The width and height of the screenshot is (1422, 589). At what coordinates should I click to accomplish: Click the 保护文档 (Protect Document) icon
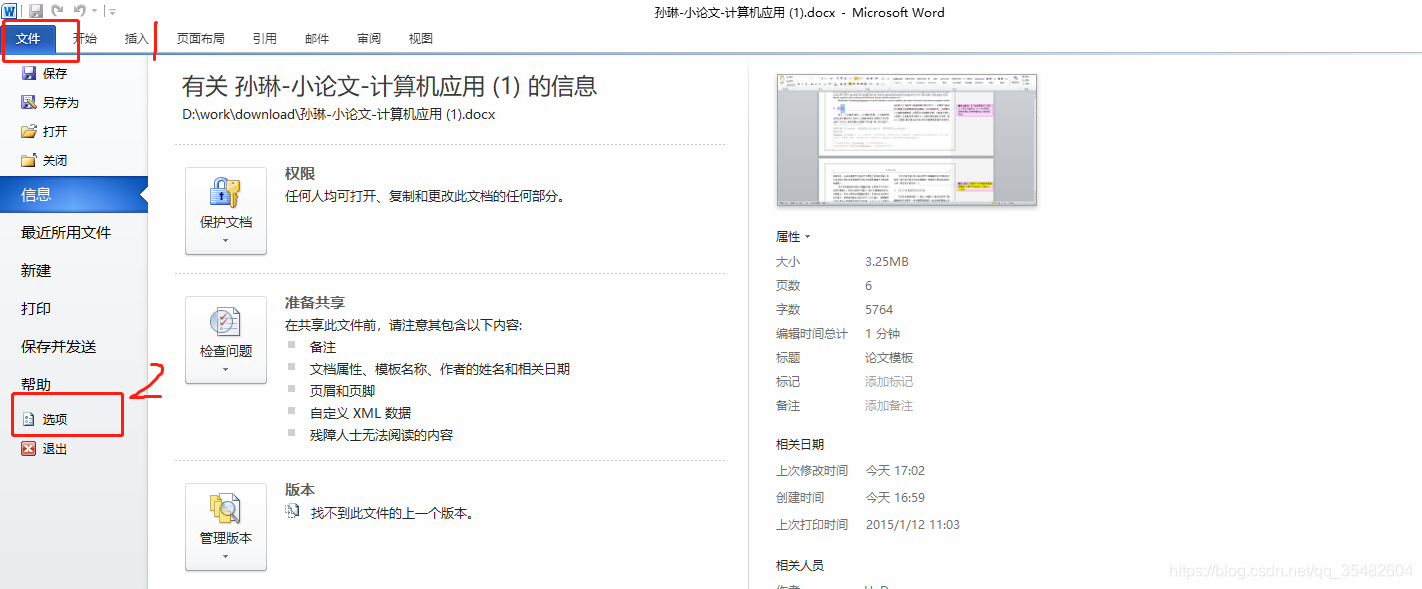click(225, 198)
